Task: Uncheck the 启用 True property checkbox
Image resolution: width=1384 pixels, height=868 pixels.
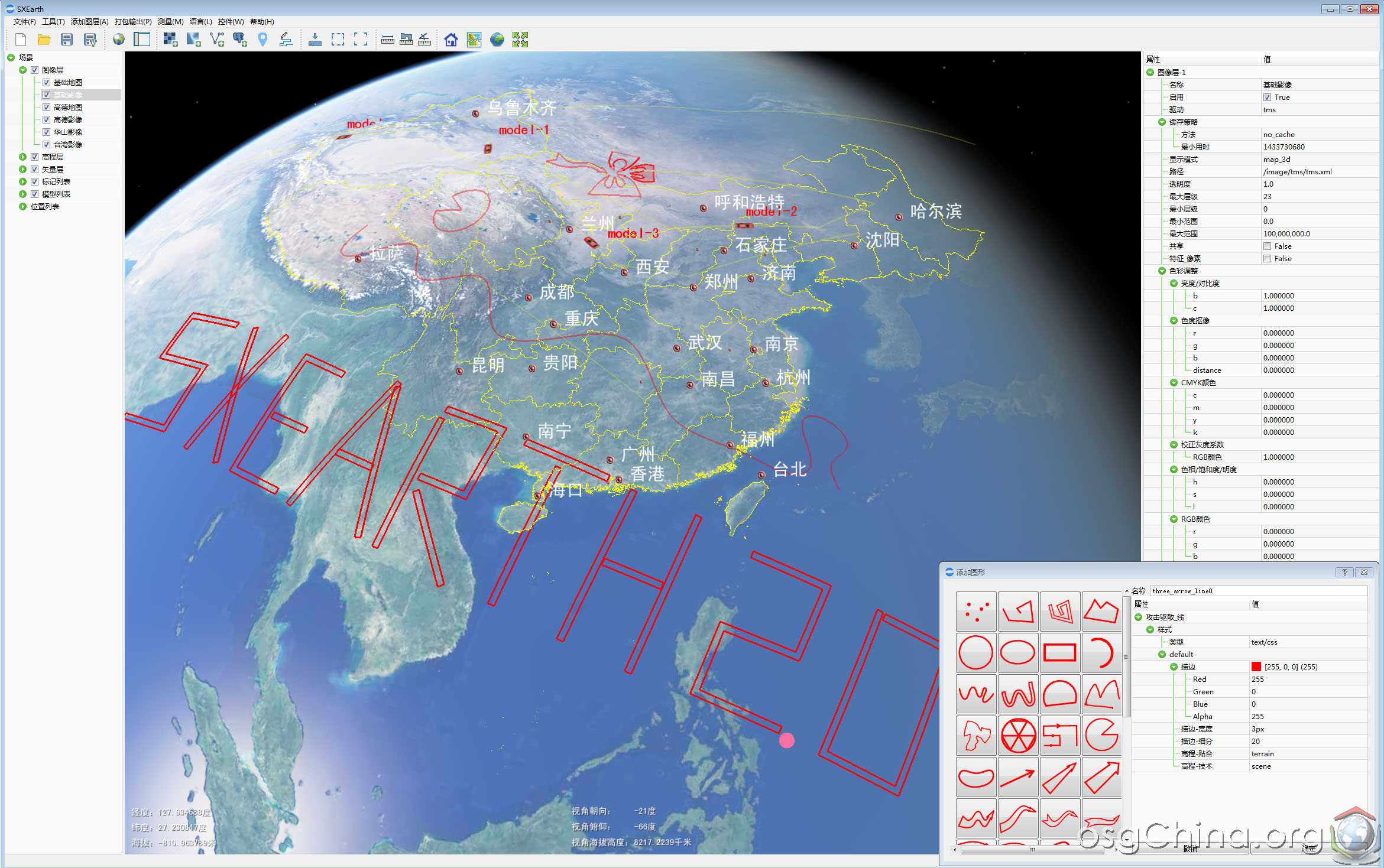Action: coord(1268,97)
